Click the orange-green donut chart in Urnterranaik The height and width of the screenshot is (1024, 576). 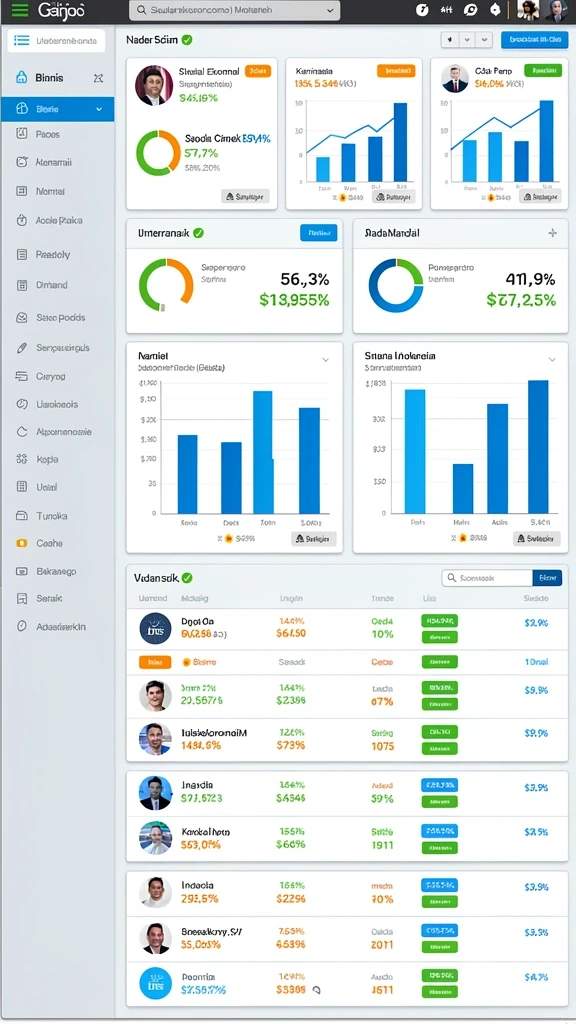[166, 285]
